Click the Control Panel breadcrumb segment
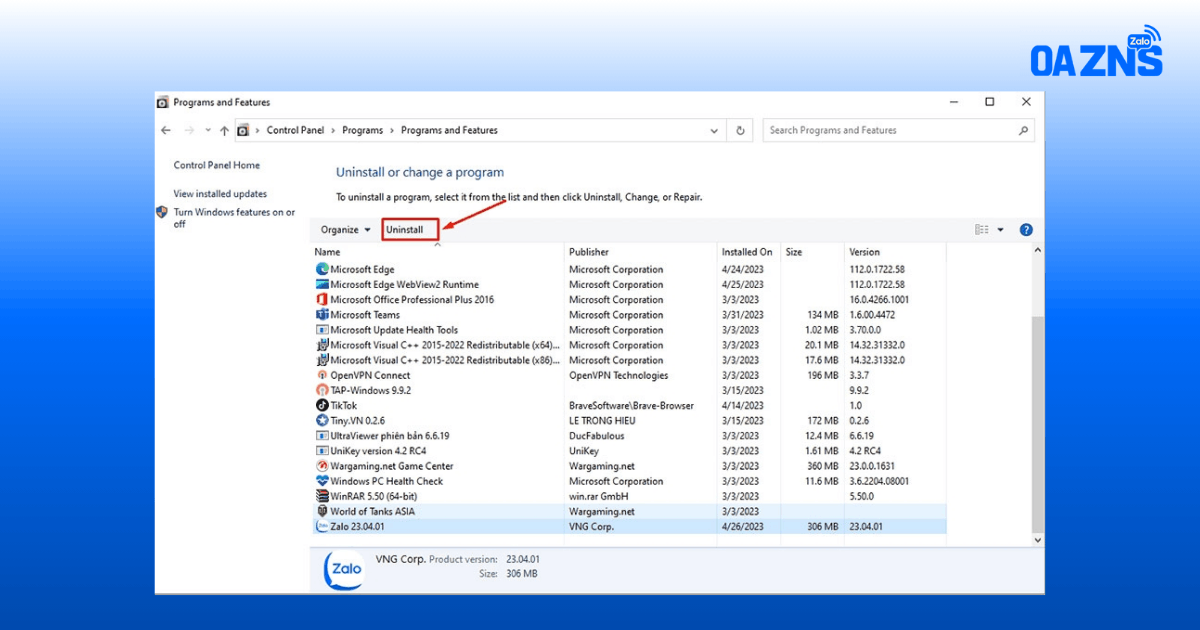 [x=295, y=130]
